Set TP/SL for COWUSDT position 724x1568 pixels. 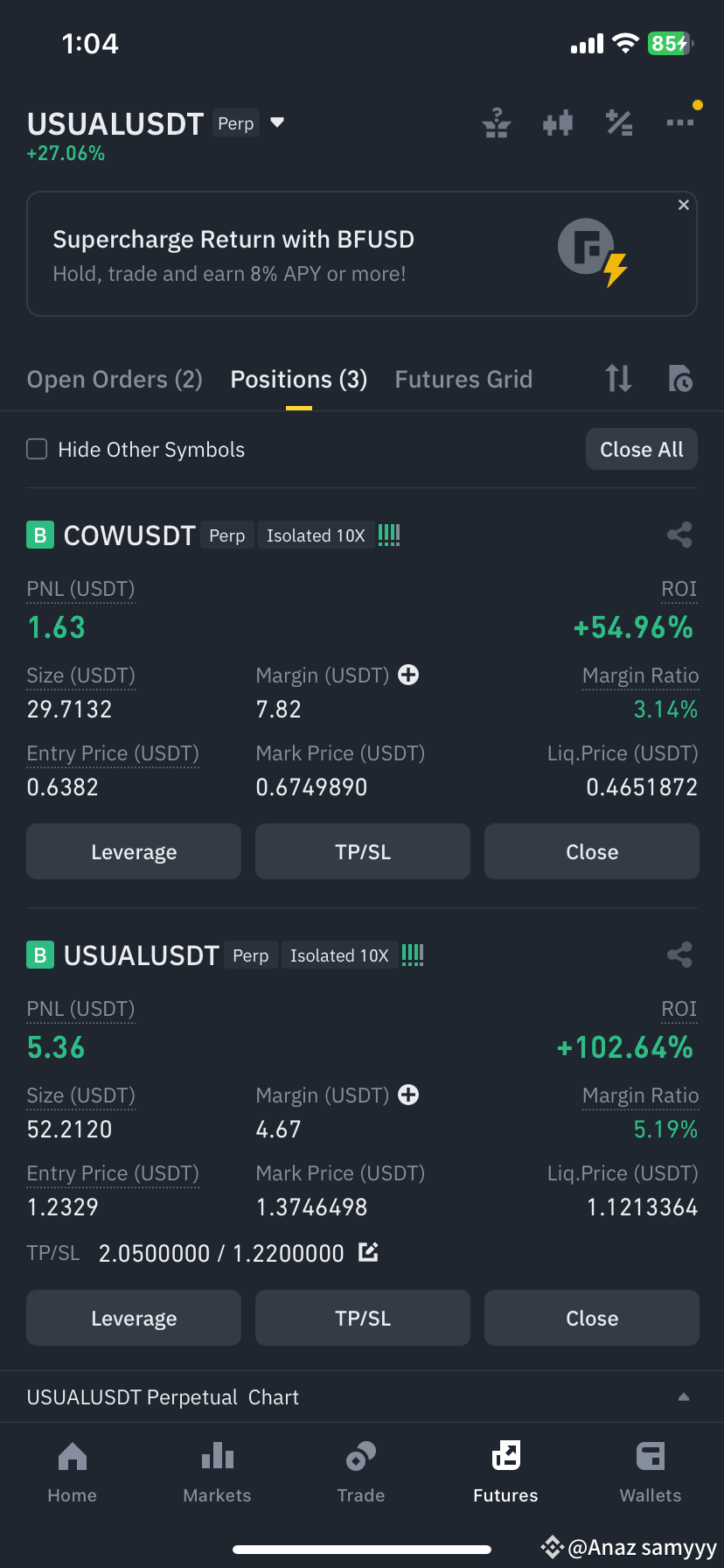363,851
